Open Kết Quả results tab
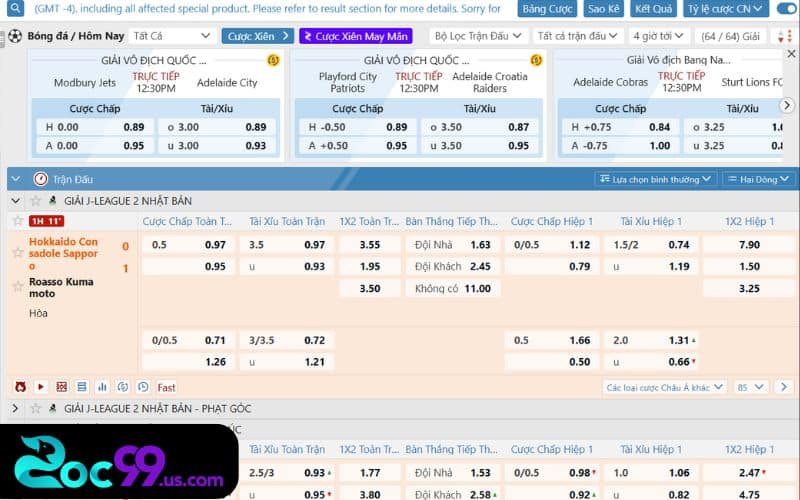Image resolution: width=800 pixels, height=500 pixels. click(654, 9)
